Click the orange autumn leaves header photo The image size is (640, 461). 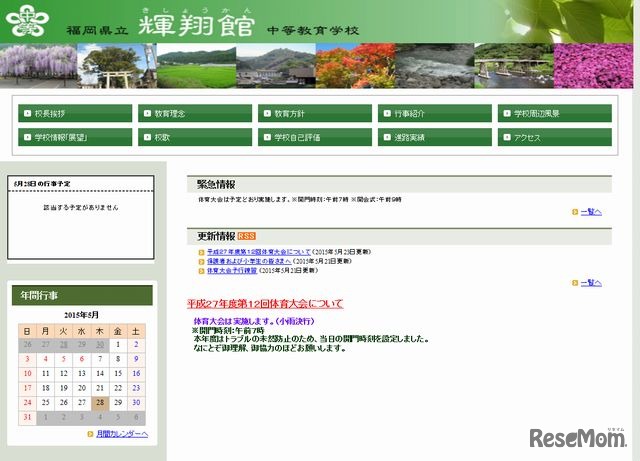click(x=356, y=66)
